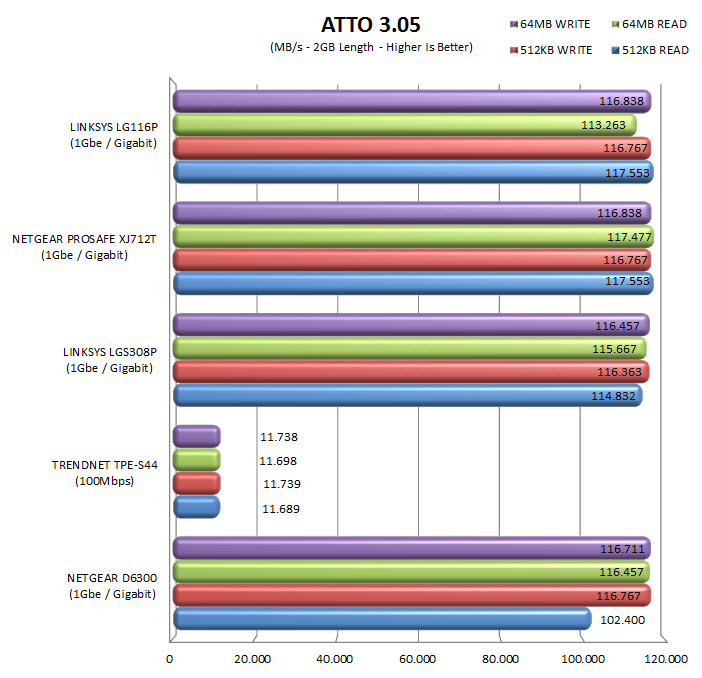Click the green 64MB READ legend swatch

click(616, 24)
